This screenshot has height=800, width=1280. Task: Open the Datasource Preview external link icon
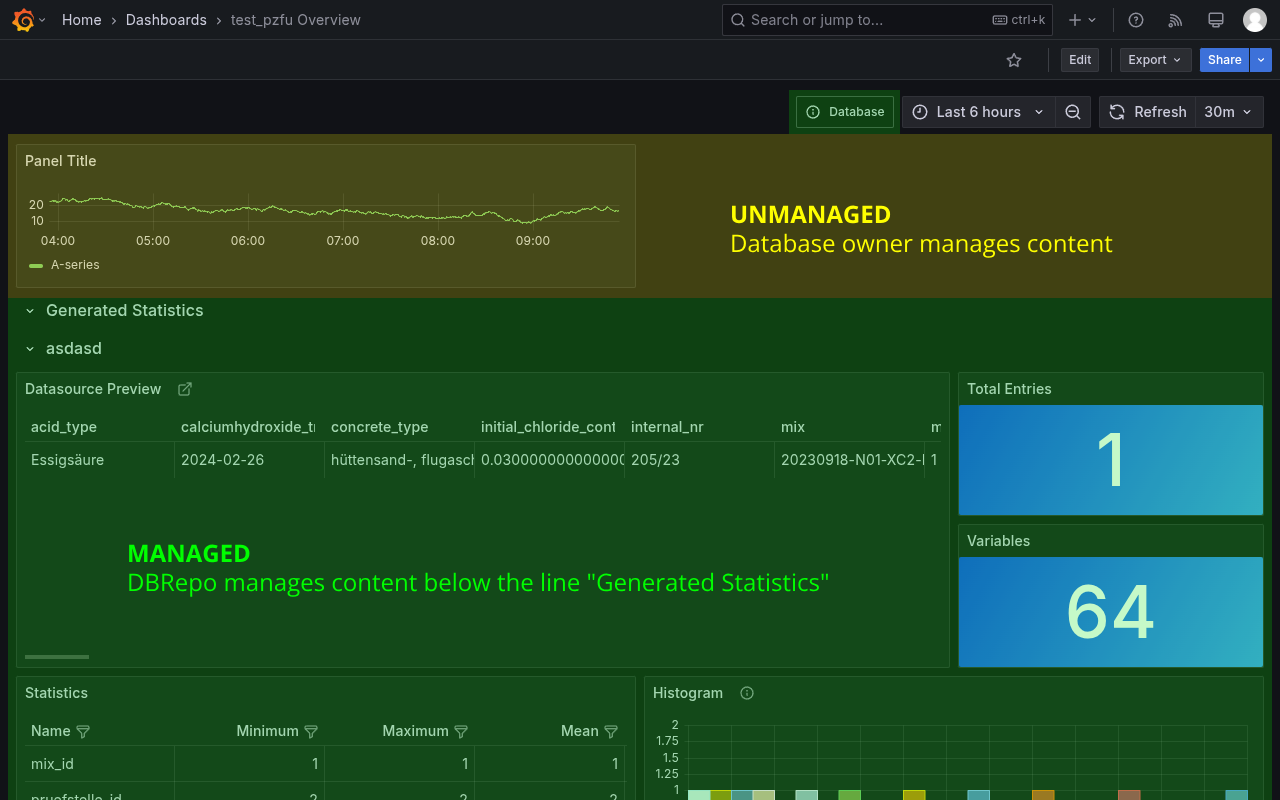185,389
